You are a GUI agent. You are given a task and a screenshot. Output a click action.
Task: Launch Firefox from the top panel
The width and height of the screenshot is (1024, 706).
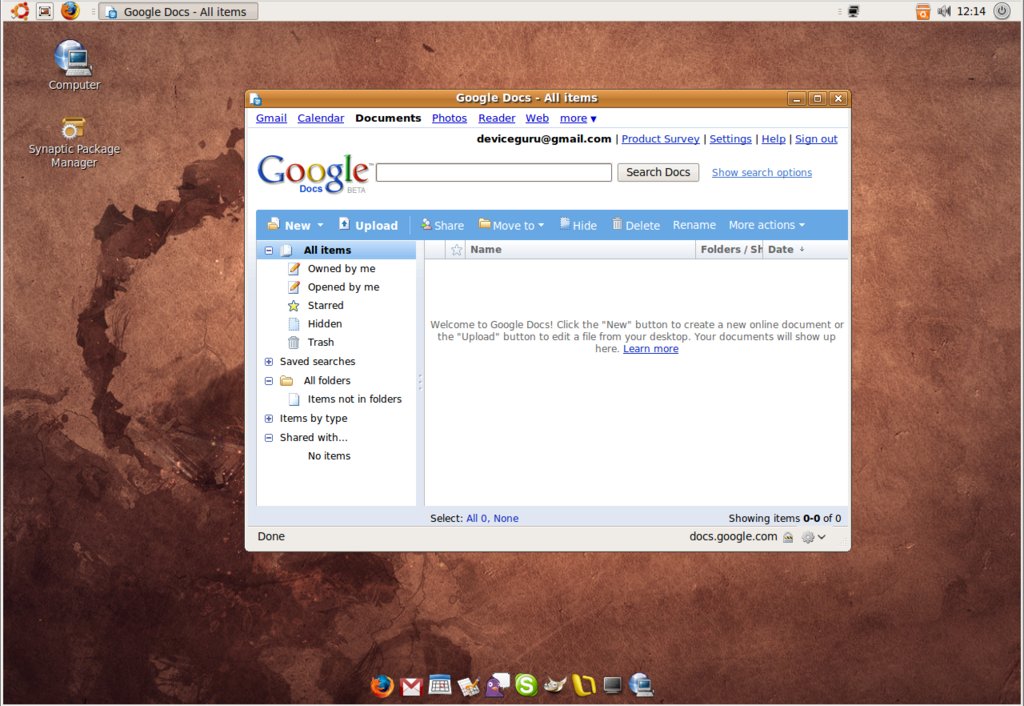click(x=70, y=11)
